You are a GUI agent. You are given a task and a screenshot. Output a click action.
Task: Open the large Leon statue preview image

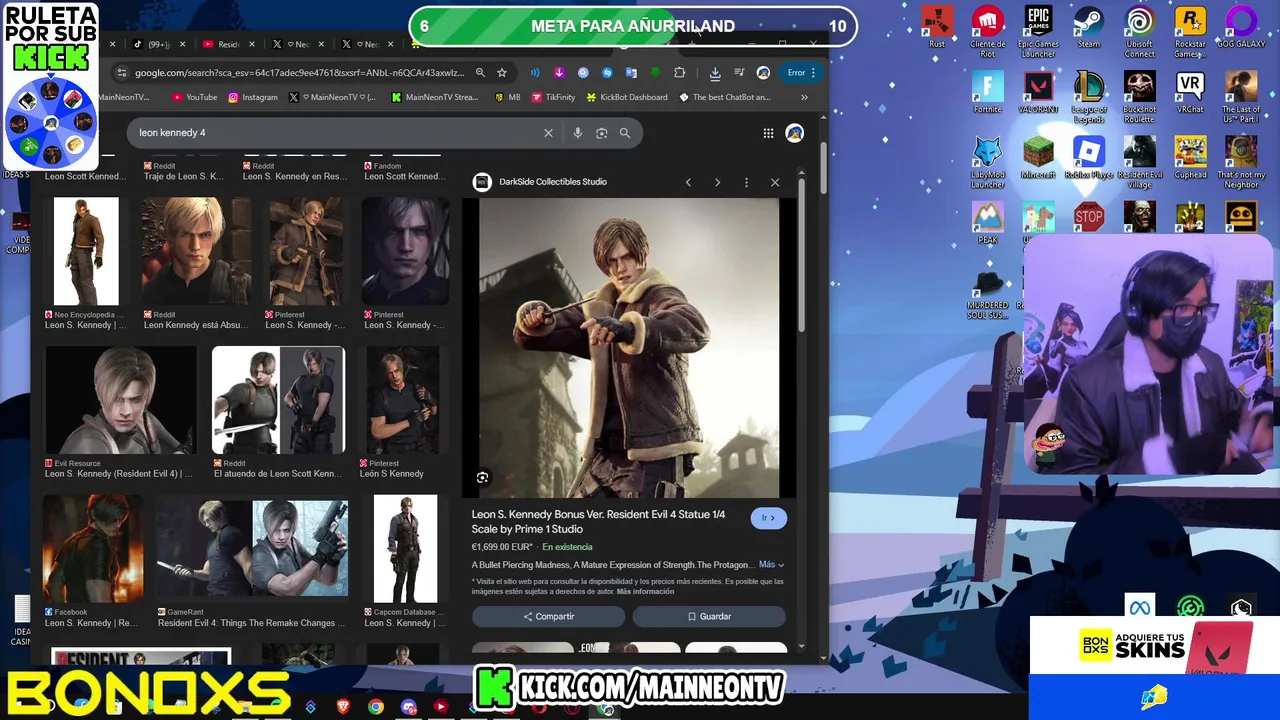coord(628,347)
